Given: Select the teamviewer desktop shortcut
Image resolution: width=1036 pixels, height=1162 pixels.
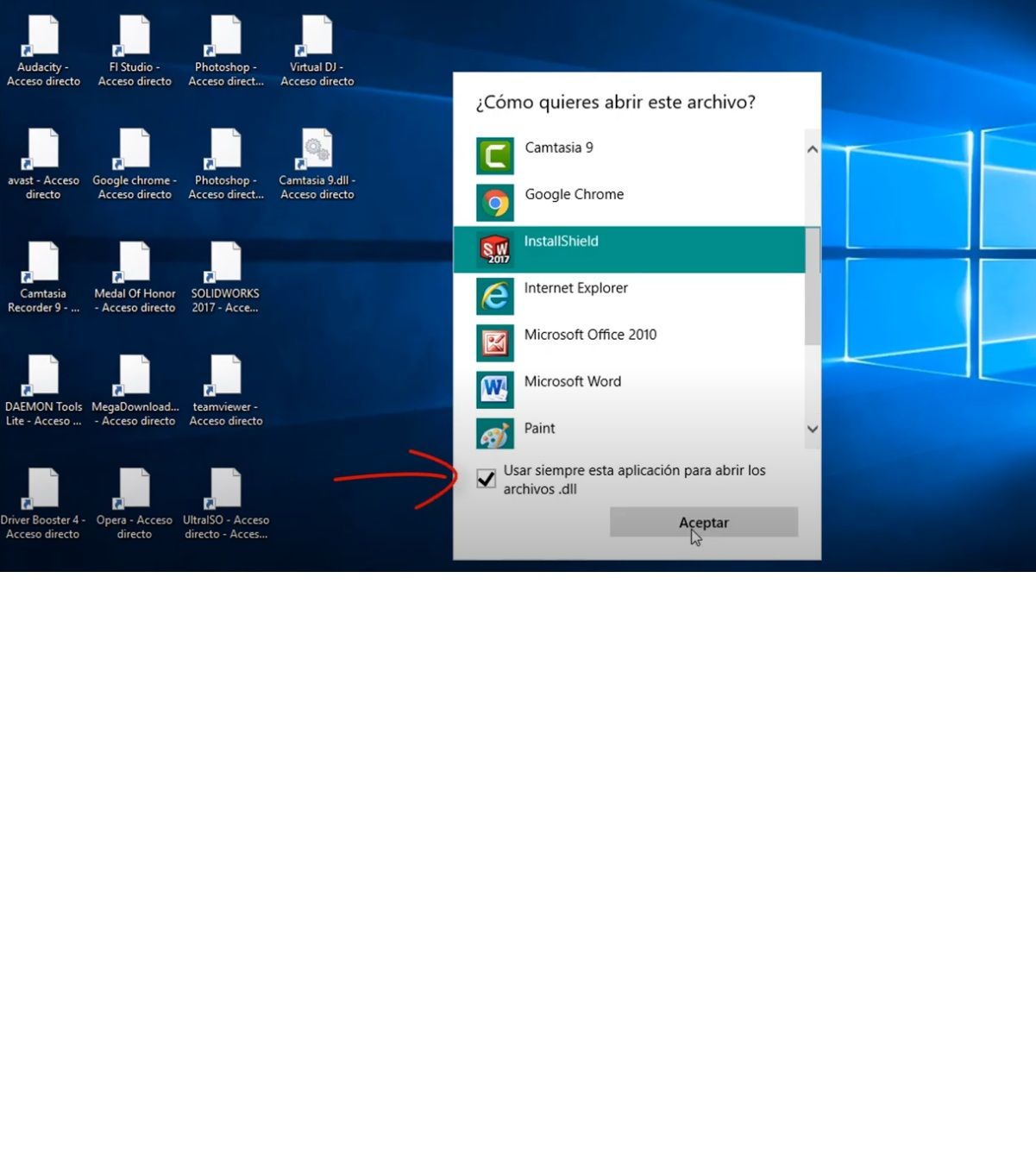Looking at the screenshot, I should click(x=226, y=391).
